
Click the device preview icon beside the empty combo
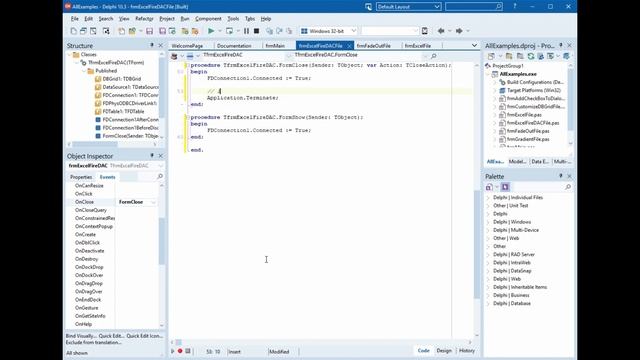[425, 31]
